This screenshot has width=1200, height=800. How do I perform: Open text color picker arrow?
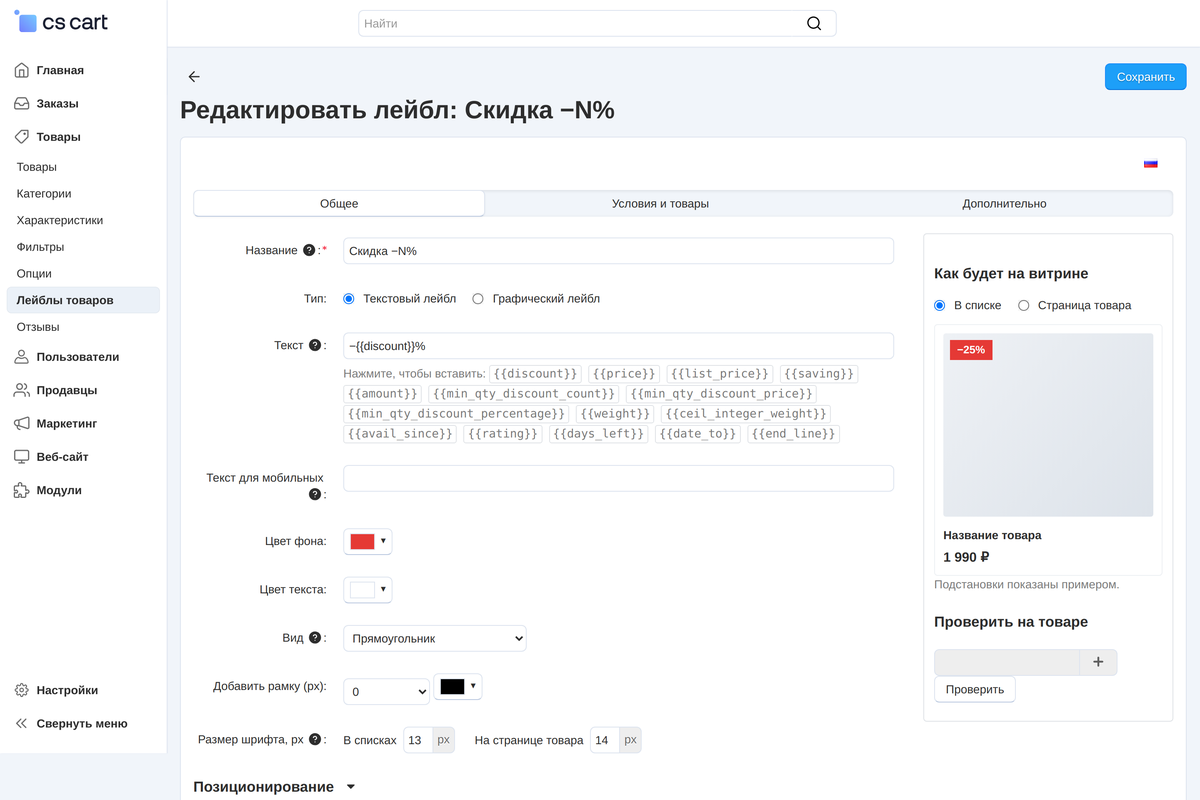pyautogui.click(x=383, y=589)
